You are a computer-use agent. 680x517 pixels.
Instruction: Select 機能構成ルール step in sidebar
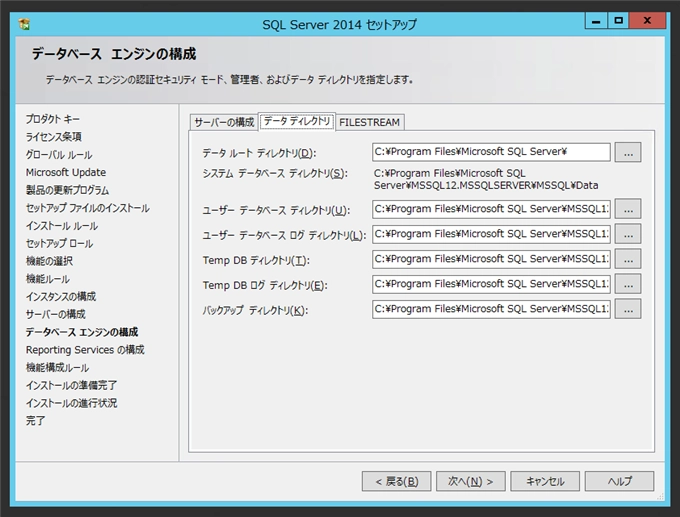tap(57, 367)
